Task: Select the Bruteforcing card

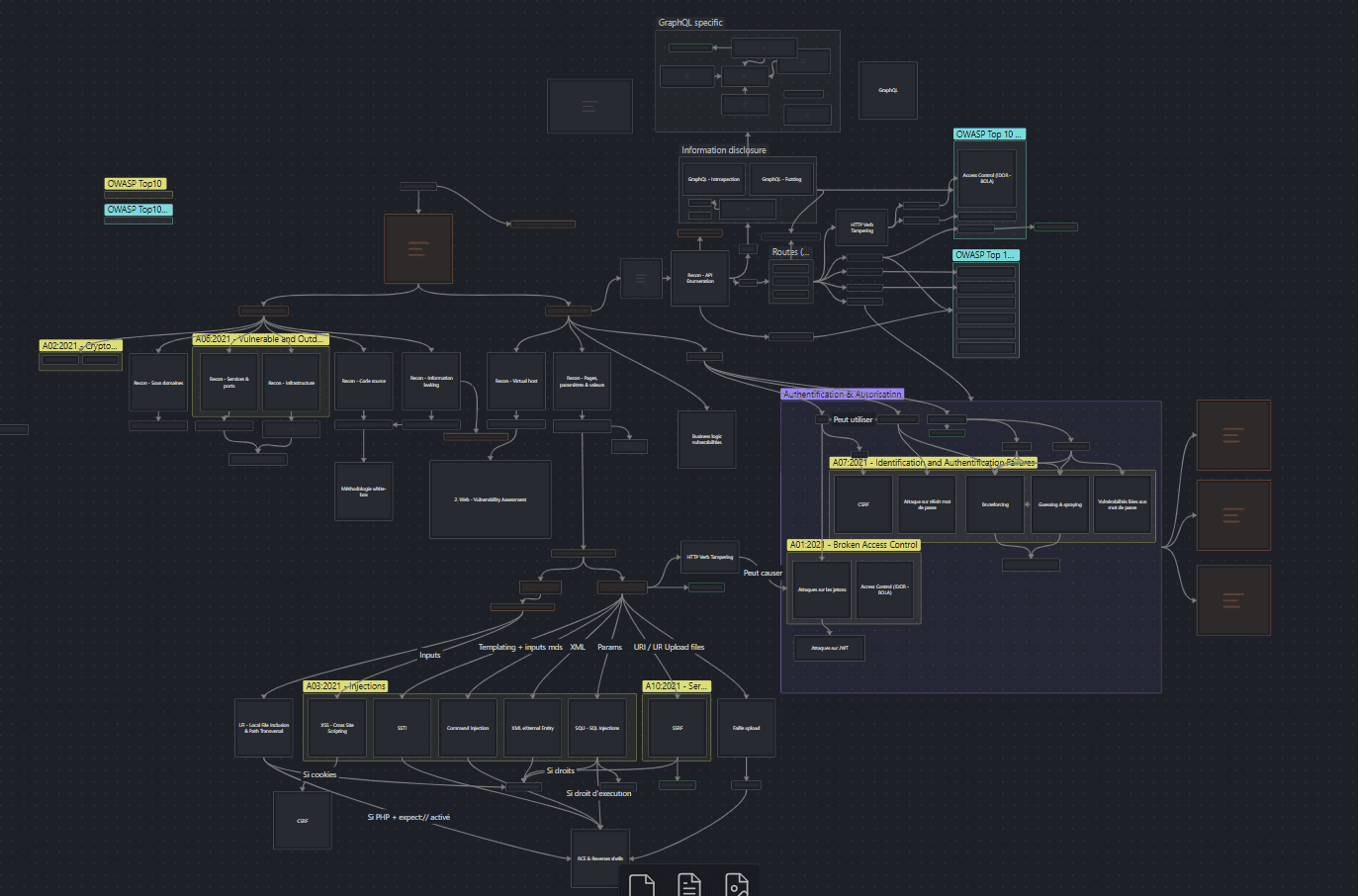Action: [x=994, y=503]
